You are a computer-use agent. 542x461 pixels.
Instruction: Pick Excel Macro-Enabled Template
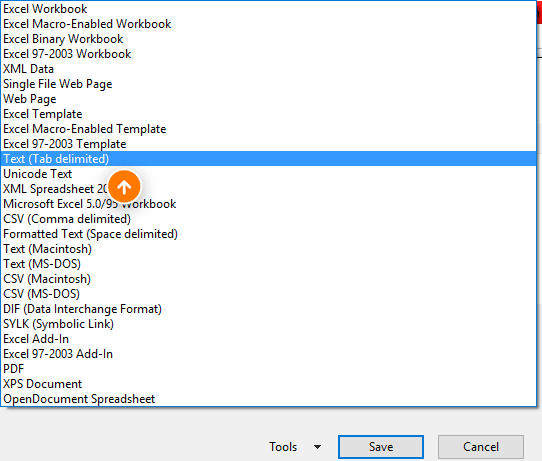[x=268, y=129]
